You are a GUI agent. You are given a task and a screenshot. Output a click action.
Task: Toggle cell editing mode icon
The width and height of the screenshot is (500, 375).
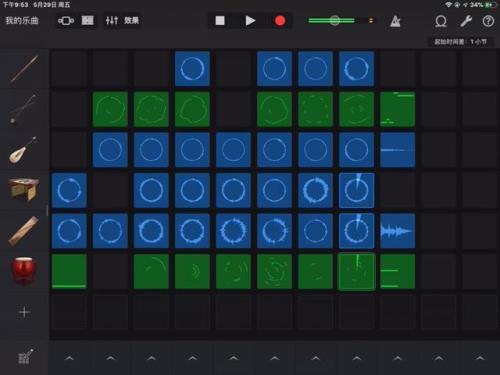click(25, 357)
